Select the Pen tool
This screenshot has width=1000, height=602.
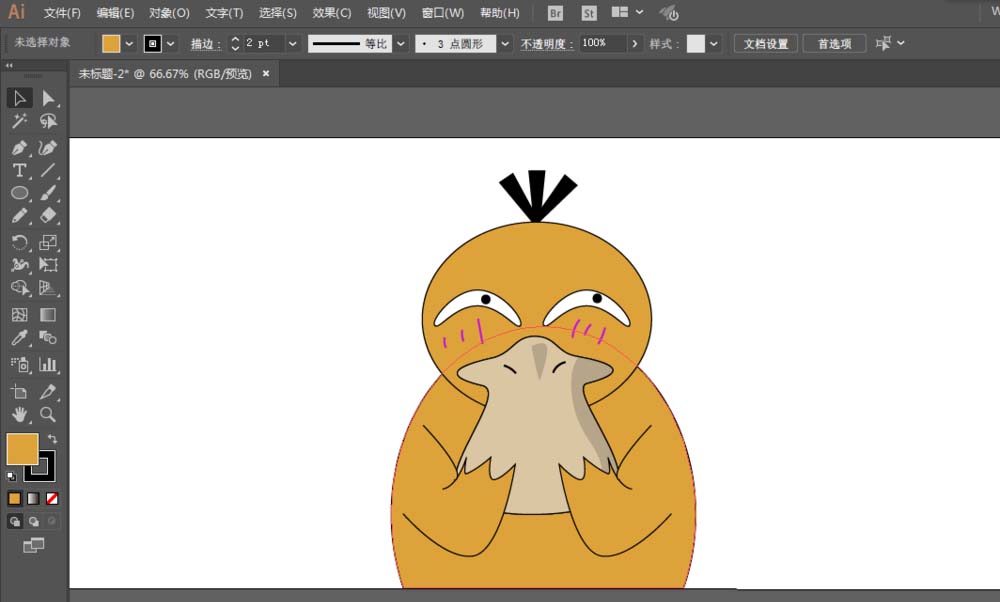coord(19,148)
